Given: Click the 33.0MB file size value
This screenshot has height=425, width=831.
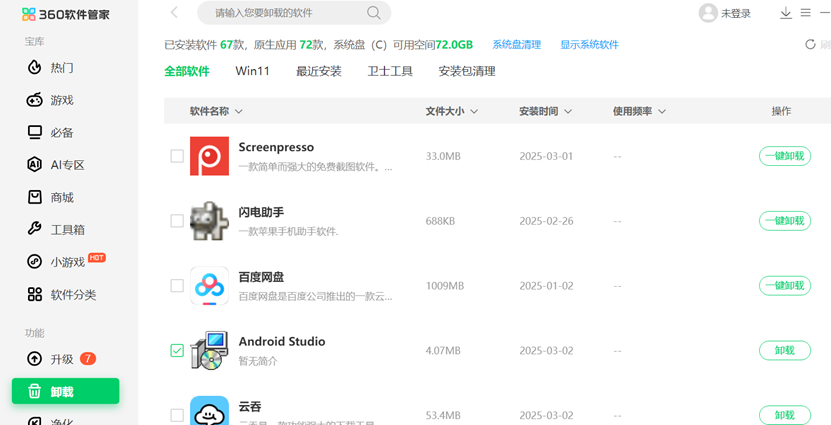Looking at the screenshot, I should coord(443,156).
